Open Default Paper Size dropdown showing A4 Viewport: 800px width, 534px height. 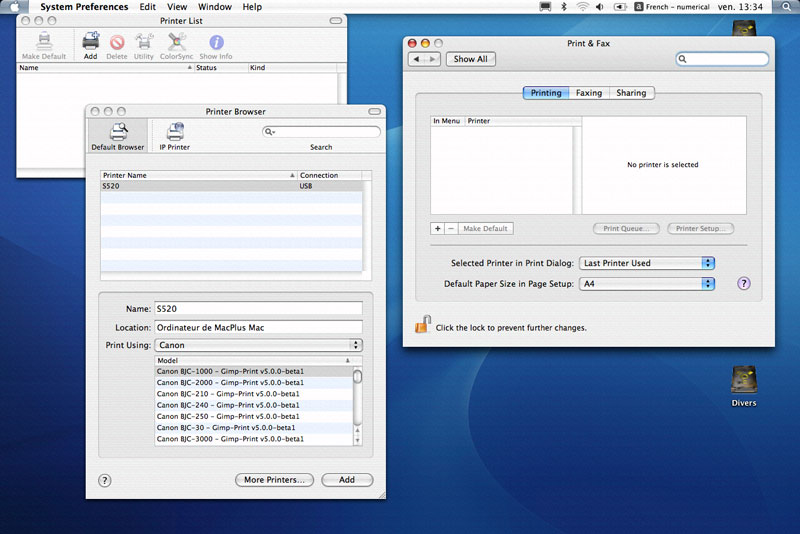(647, 284)
